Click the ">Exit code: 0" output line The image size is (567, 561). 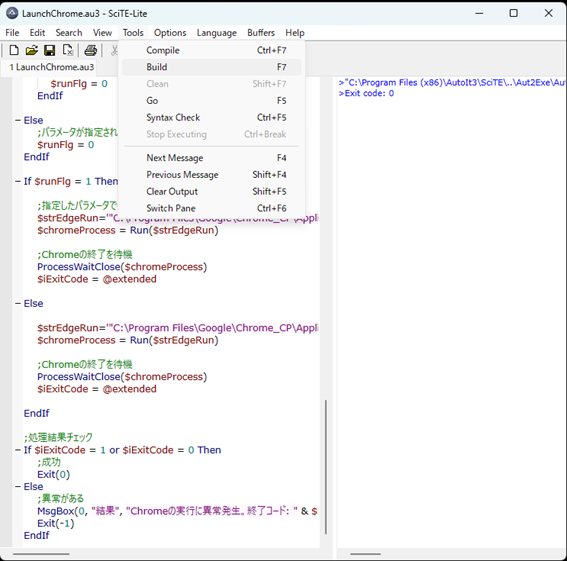pyautogui.click(x=366, y=93)
